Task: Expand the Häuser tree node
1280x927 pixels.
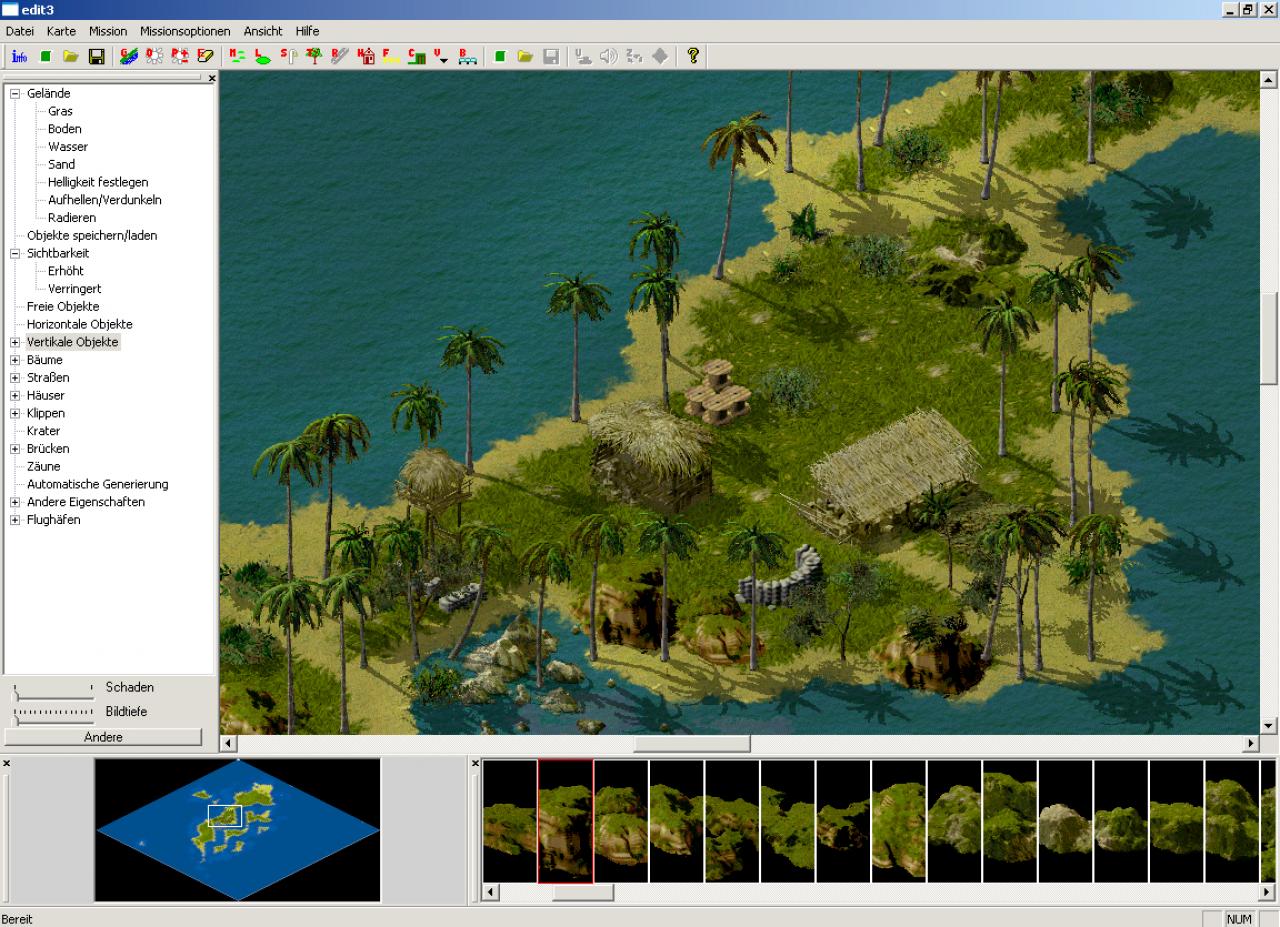Action: [x=15, y=396]
